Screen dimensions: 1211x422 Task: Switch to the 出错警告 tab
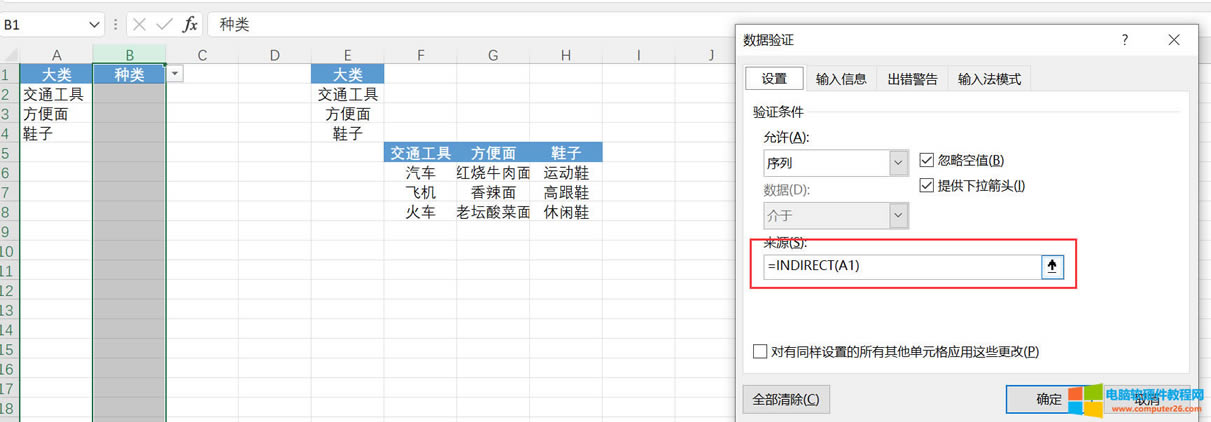click(x=912, y=79)
